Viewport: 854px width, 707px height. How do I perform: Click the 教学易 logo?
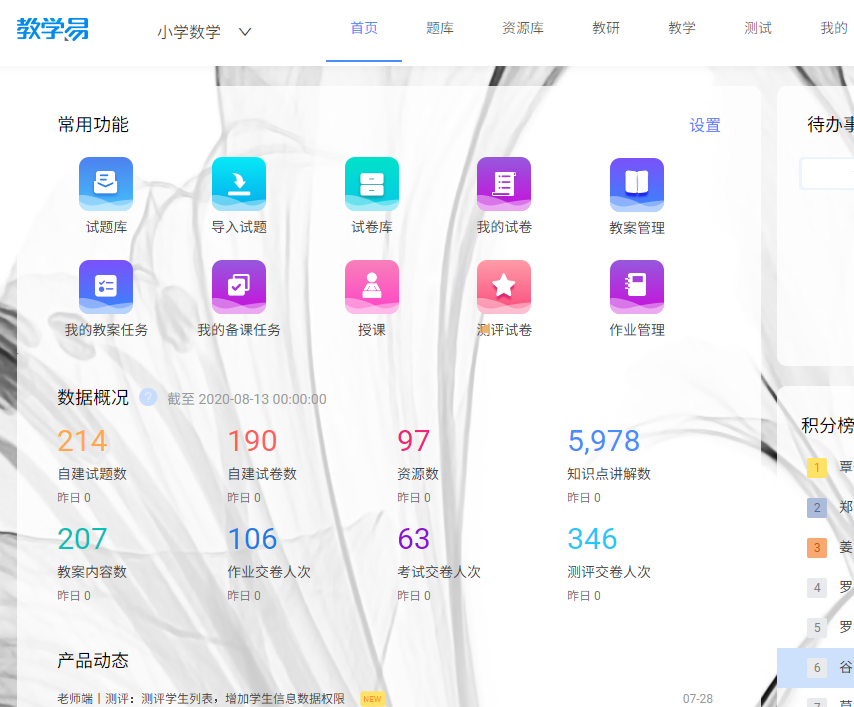tap(53, 30)
